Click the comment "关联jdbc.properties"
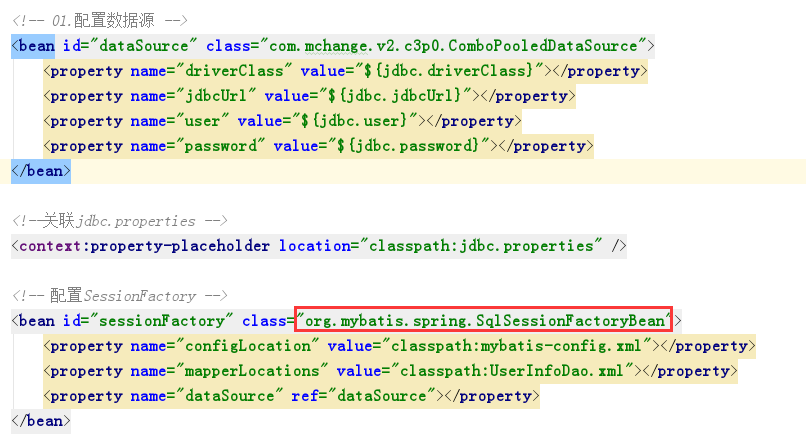 click(x=119, y=221)
